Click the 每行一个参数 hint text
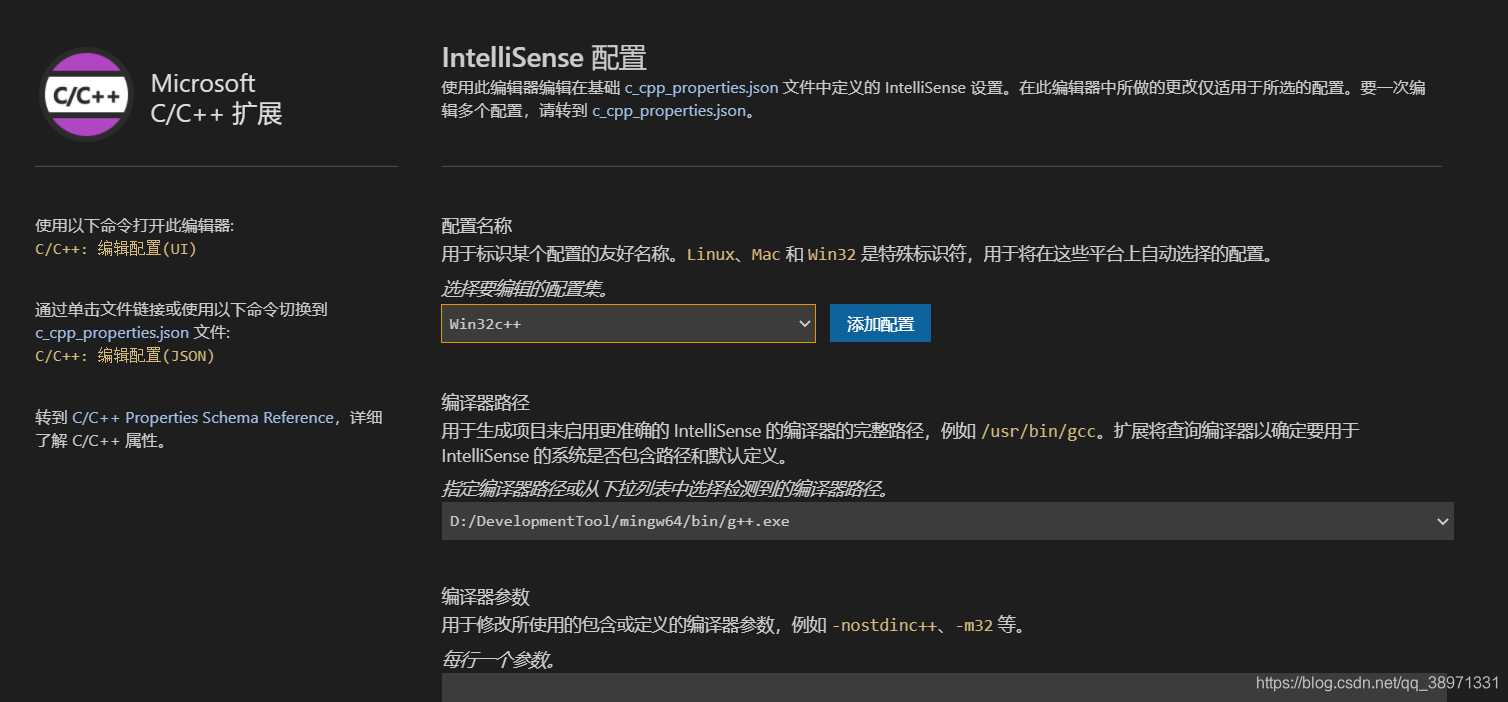Viewport: 1508px width, 702px height. (x=499, y=660)
